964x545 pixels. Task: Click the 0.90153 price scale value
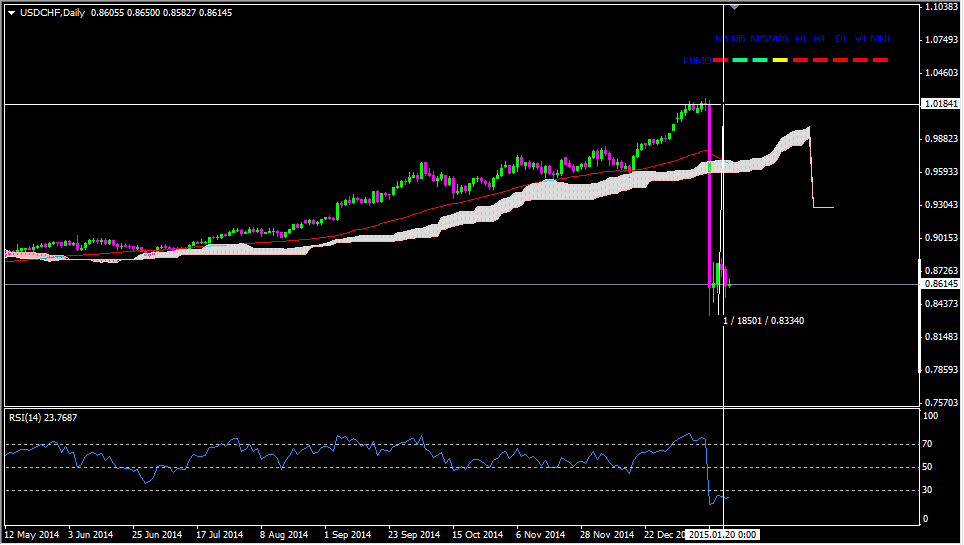(x=941, y=238)
